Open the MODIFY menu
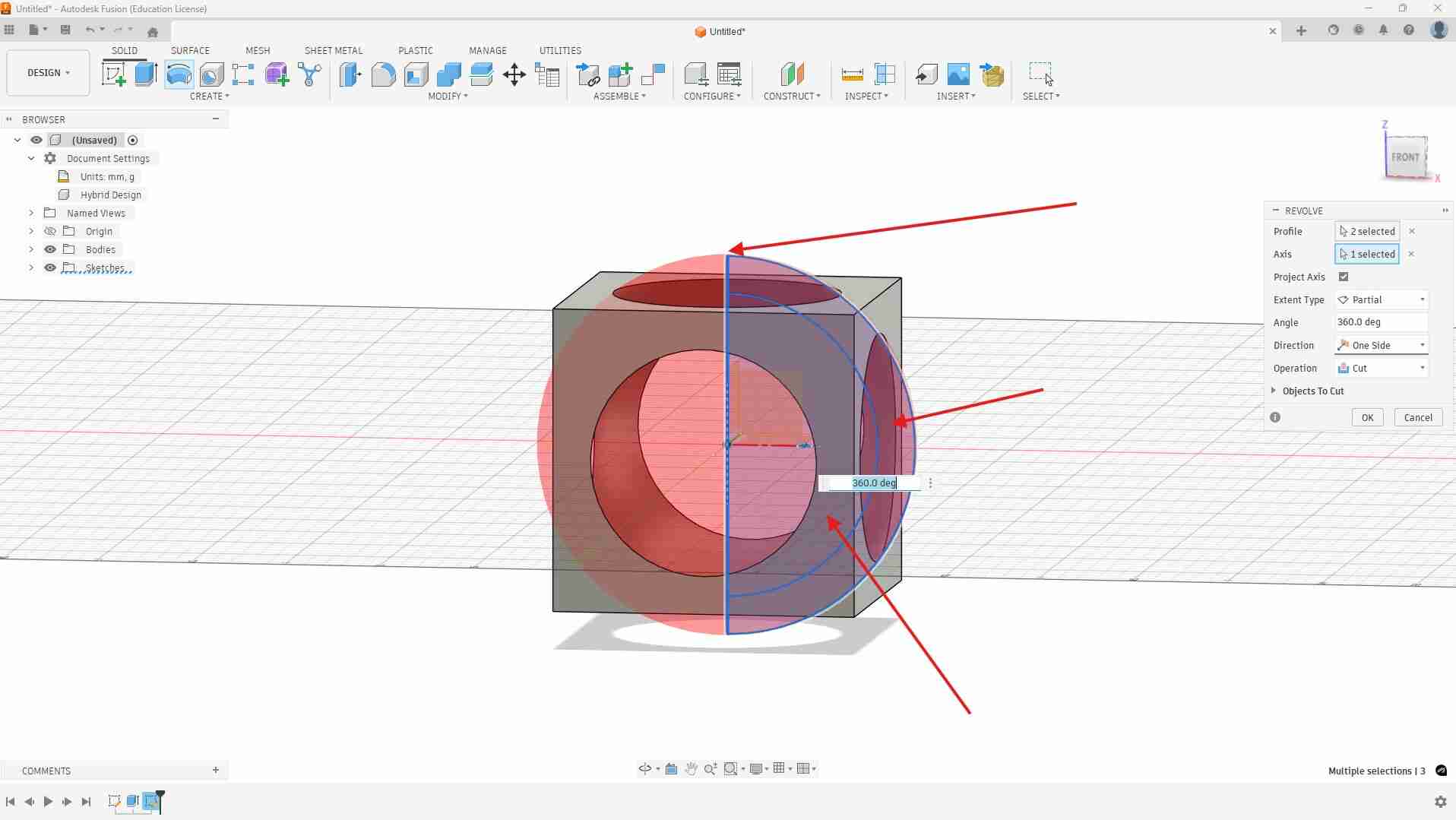1456x820 pixels. coord(448,96)
